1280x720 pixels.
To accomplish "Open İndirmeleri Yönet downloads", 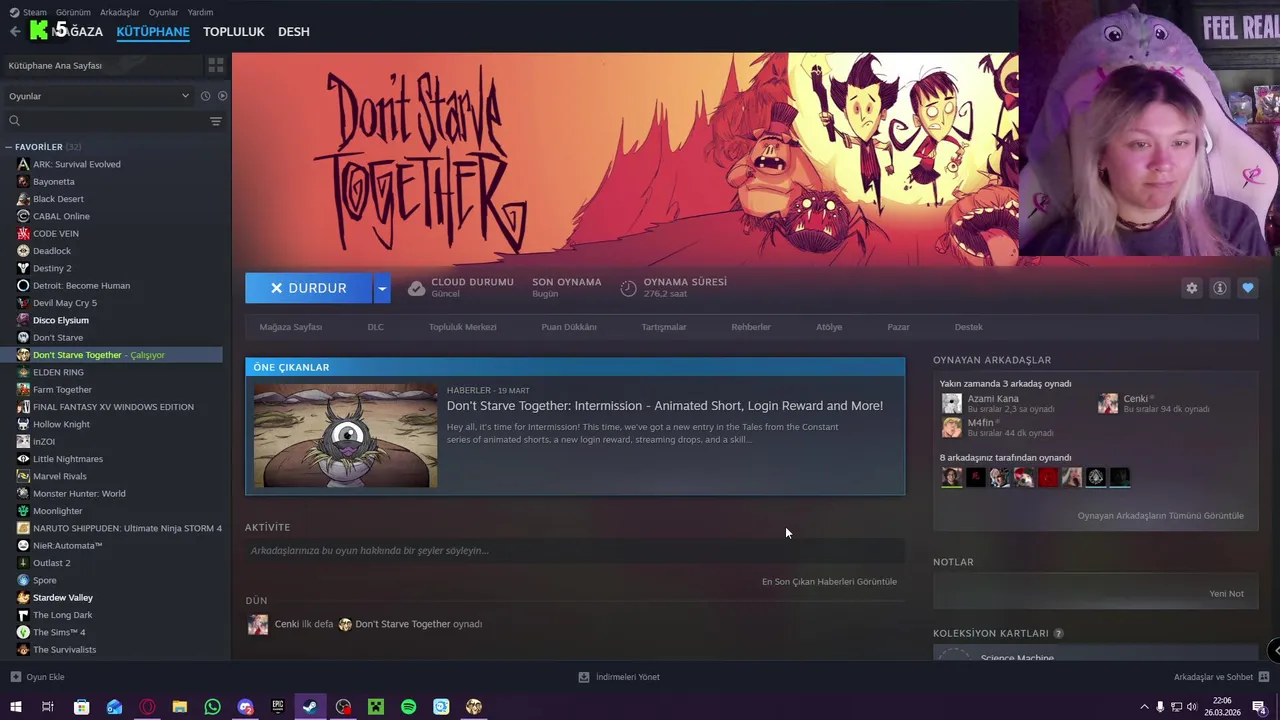I will [x=619, y=677].
